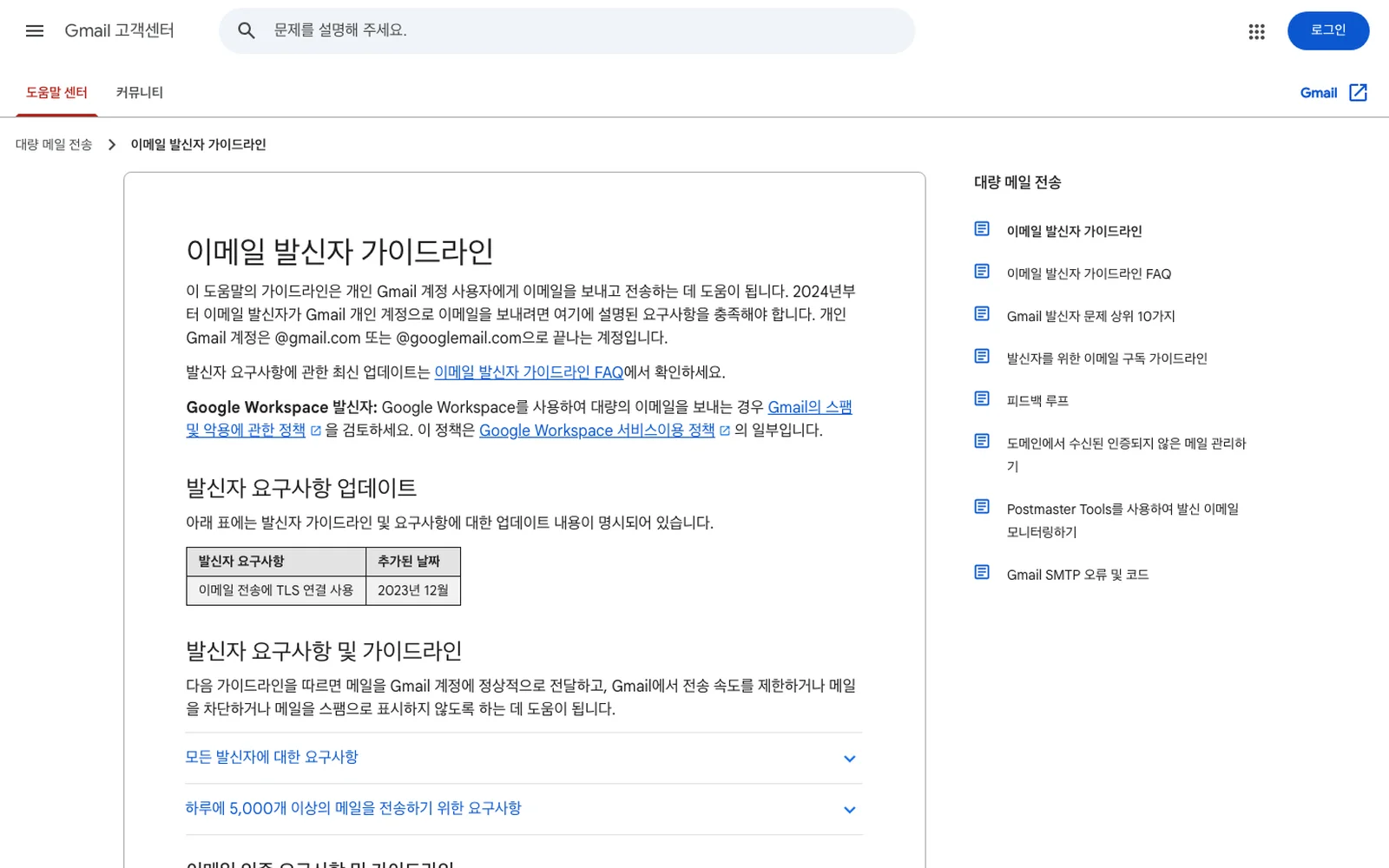The image size is (1389, 868).
Task: Select the 도움말 센터 tab
Action: (56, 93)
